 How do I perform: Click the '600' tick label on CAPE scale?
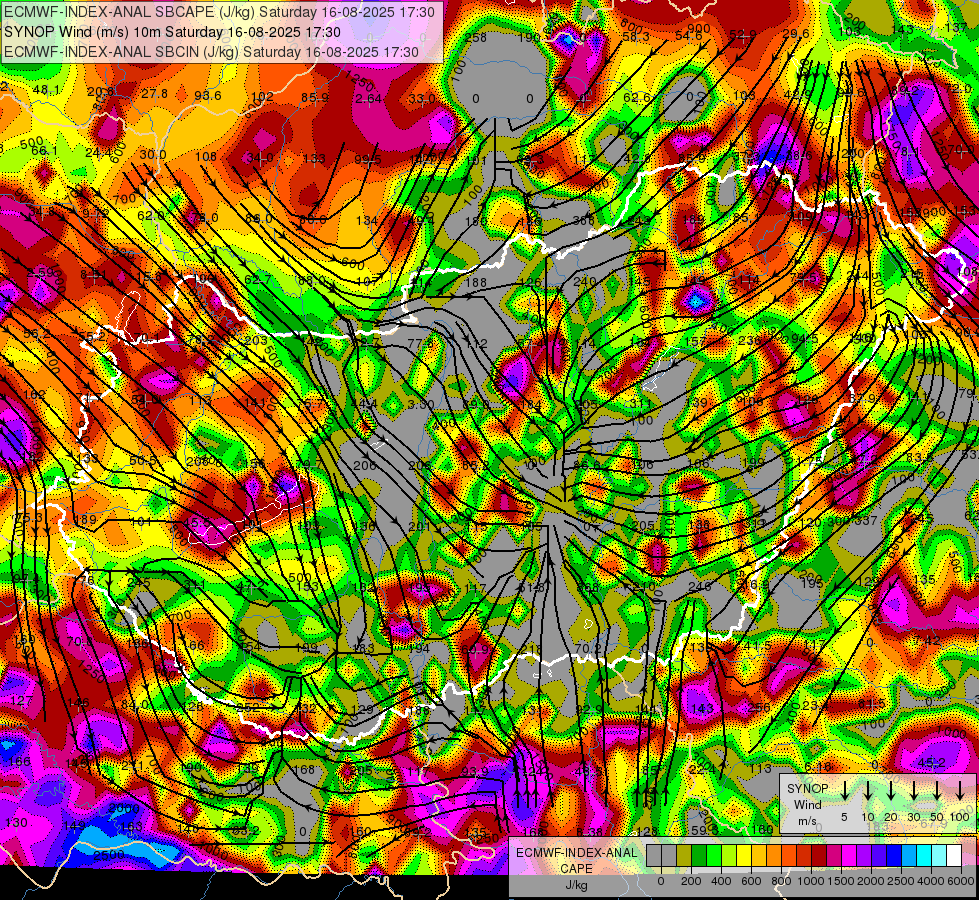tap(751, 881)
